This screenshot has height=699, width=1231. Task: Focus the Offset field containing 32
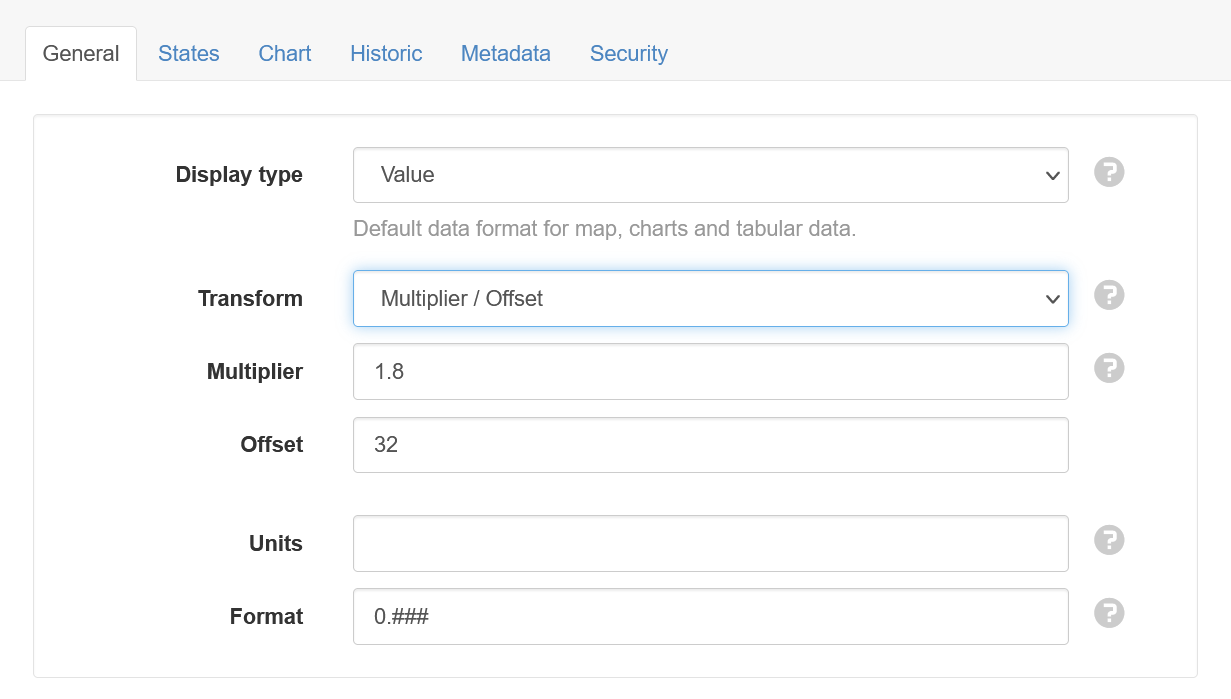pyautogui.click(x=710, y=445)
